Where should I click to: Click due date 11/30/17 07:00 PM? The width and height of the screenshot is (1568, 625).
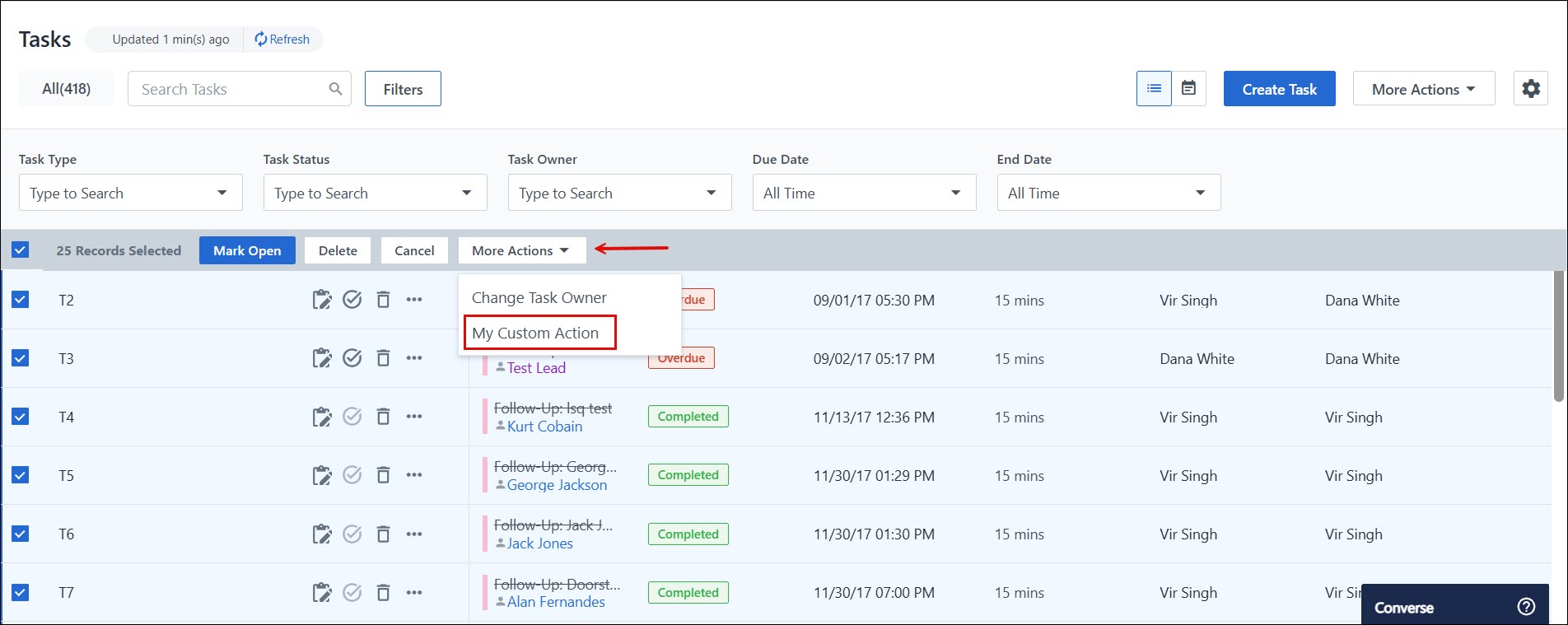pos(874,593)
